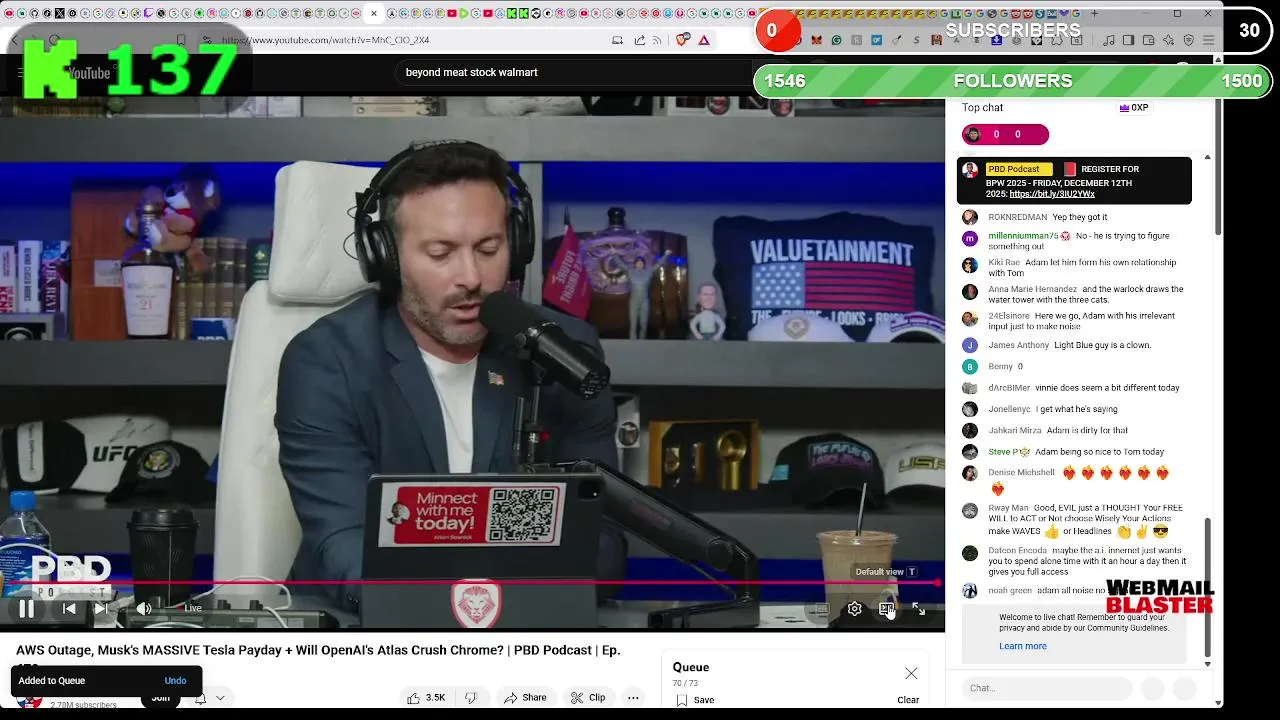Close the Queue panel with X

click(911, 673)
